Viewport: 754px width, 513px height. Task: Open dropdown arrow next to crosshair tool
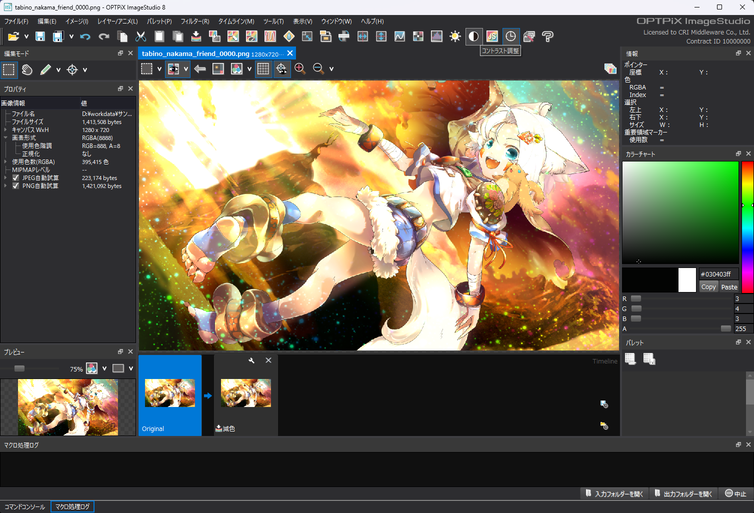point(85,70)
